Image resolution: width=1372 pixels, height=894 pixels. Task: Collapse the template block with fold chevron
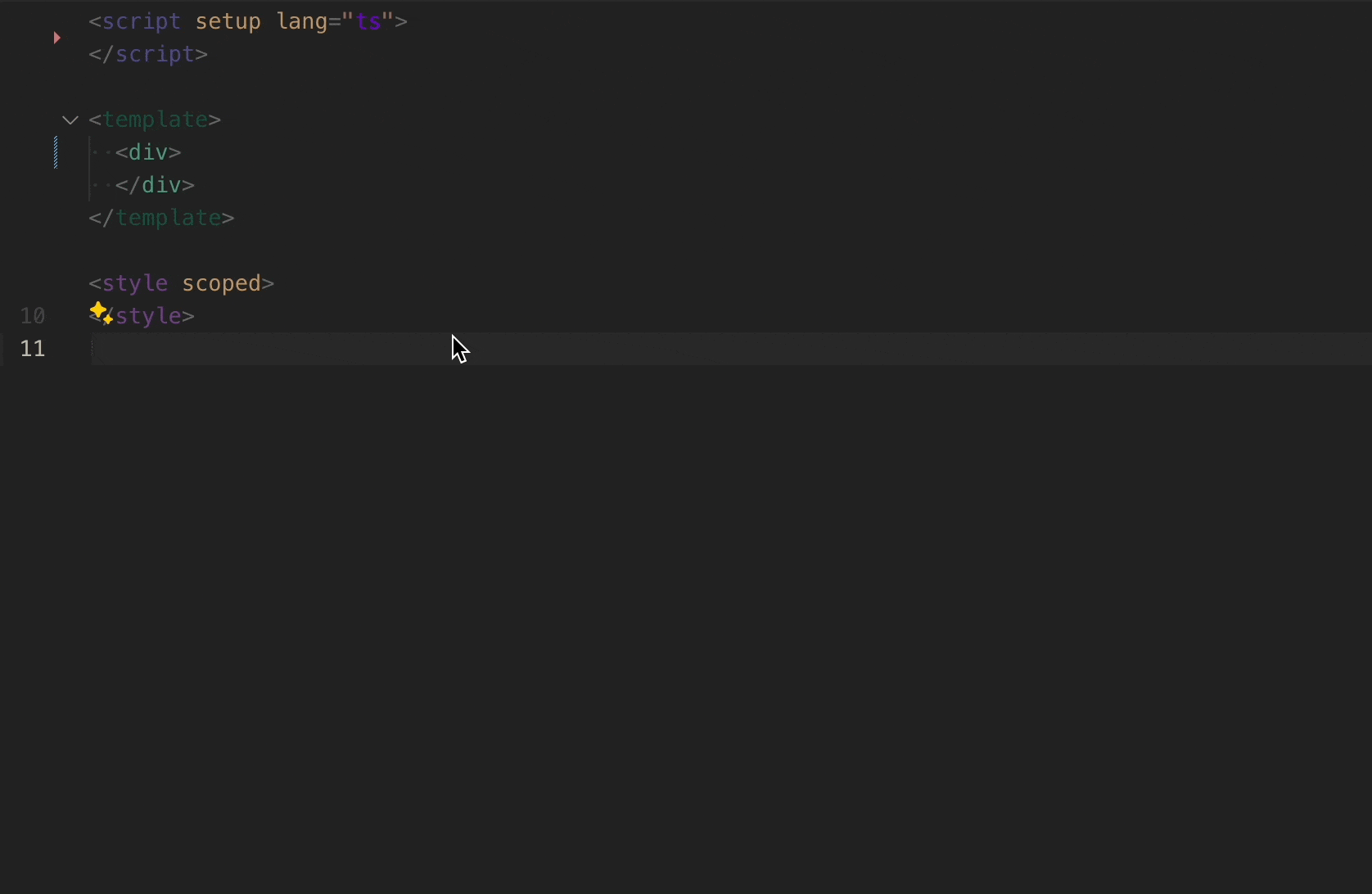coord(70,120)
